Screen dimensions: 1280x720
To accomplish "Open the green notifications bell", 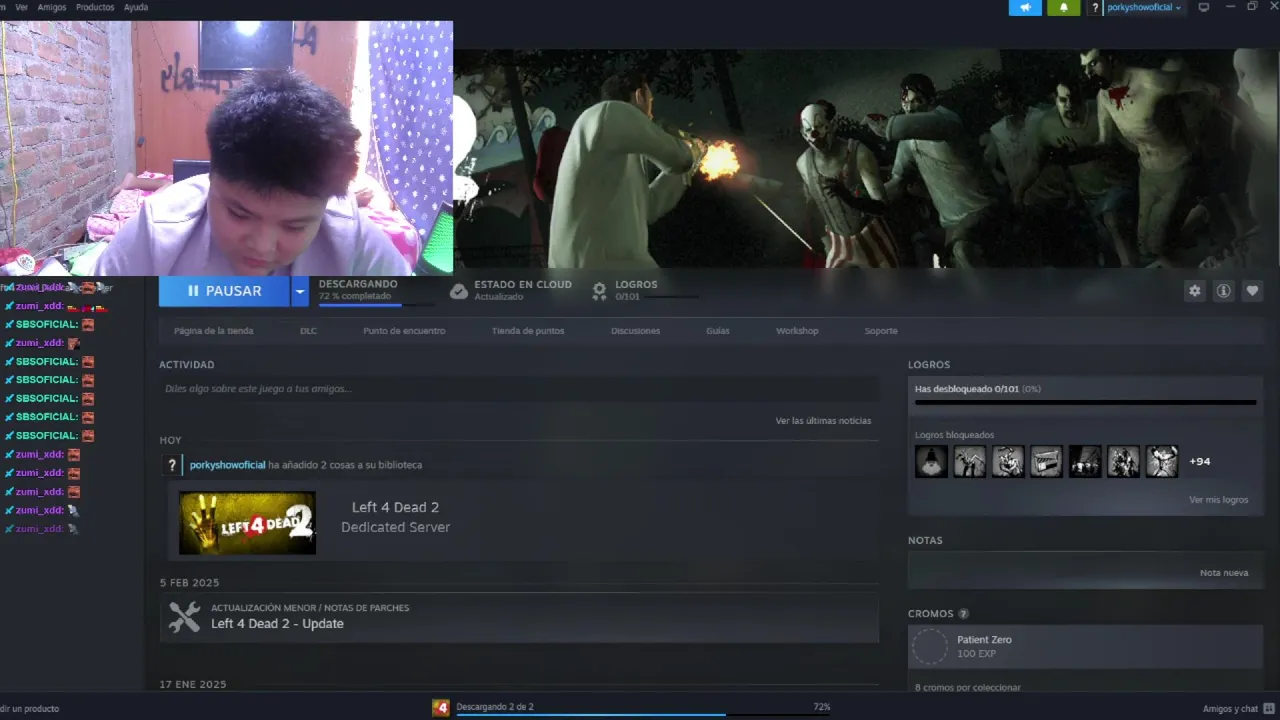I will (x=1063, y=7).
